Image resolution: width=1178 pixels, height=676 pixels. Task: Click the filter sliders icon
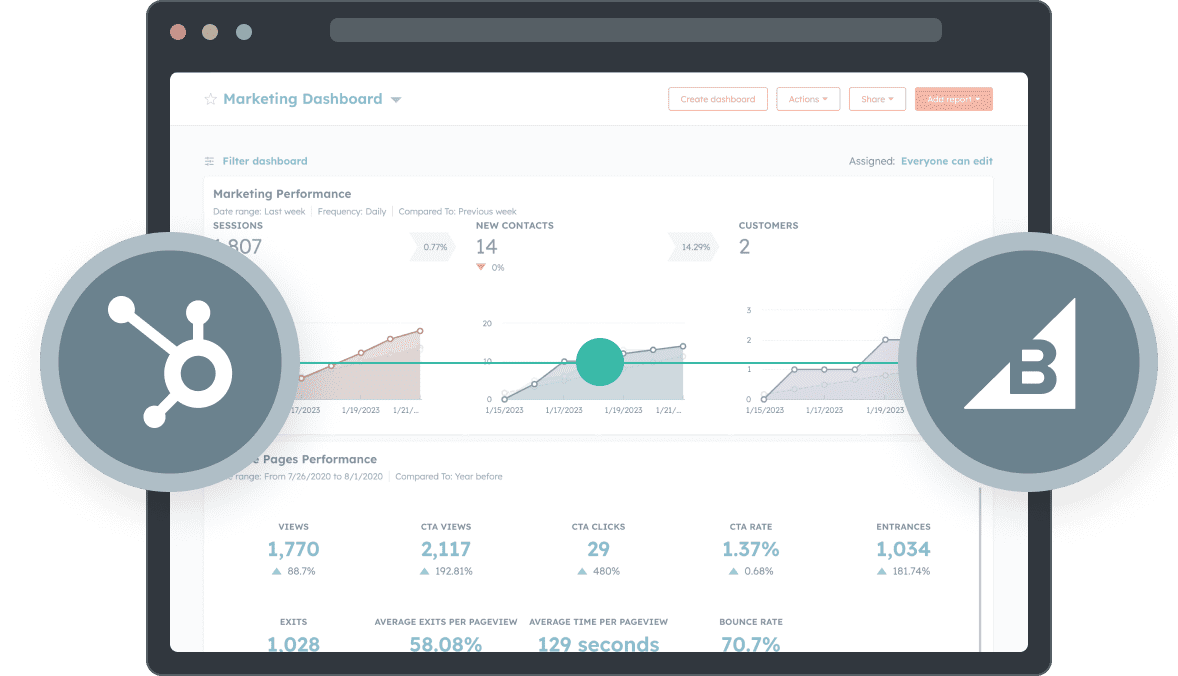(x=210, y=161)
